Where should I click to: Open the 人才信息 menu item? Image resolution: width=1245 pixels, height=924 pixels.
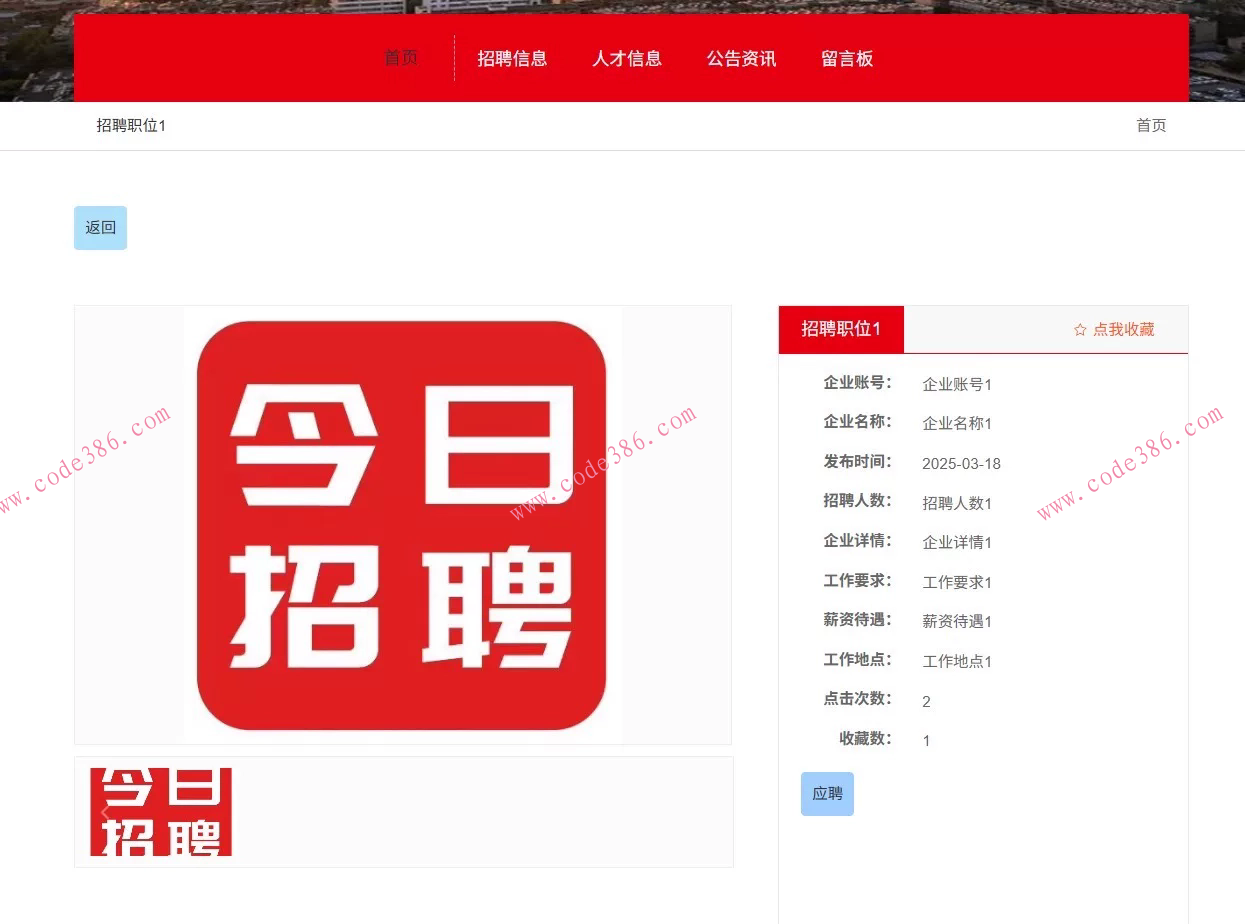[x=627, y=58]
